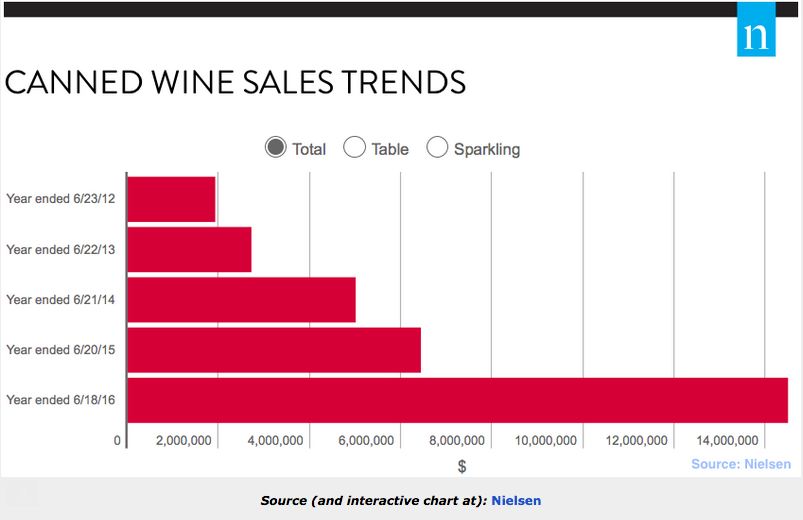Click the 'Year ended 6/21/14' axis label

(61, 300)
